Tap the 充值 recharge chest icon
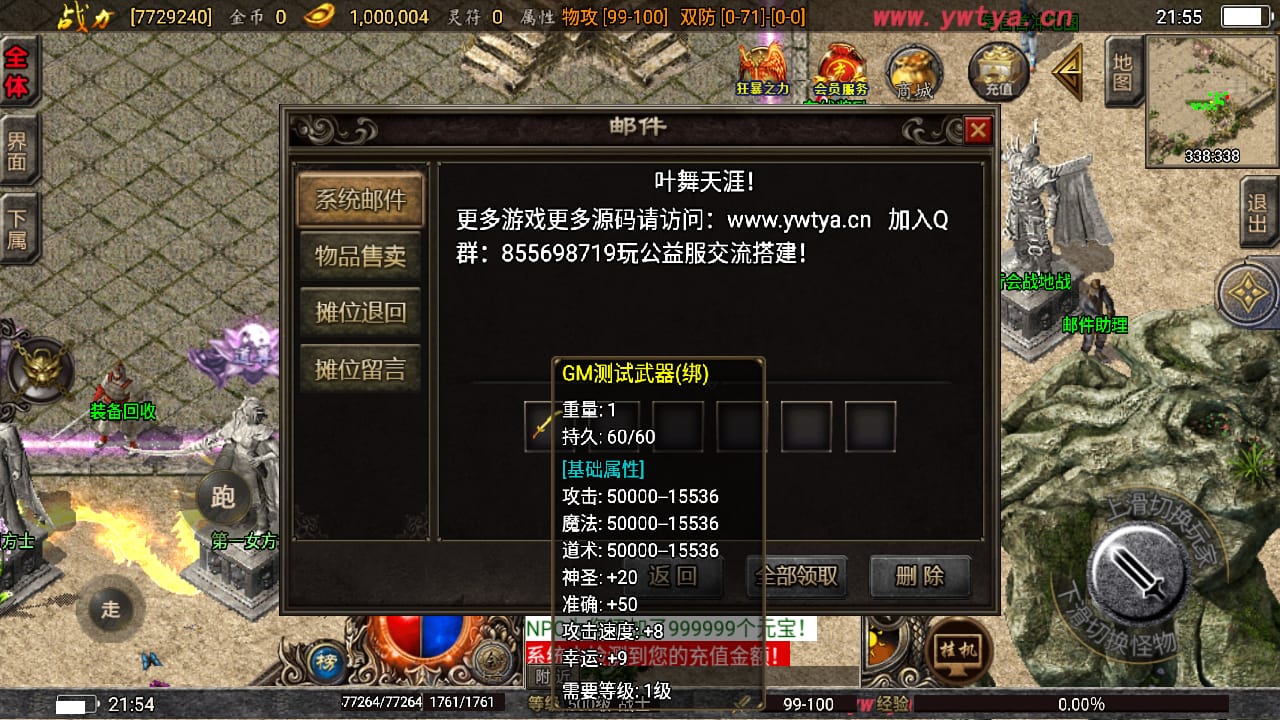Viewport: 1280px width, 720px height. pos(998,70)
